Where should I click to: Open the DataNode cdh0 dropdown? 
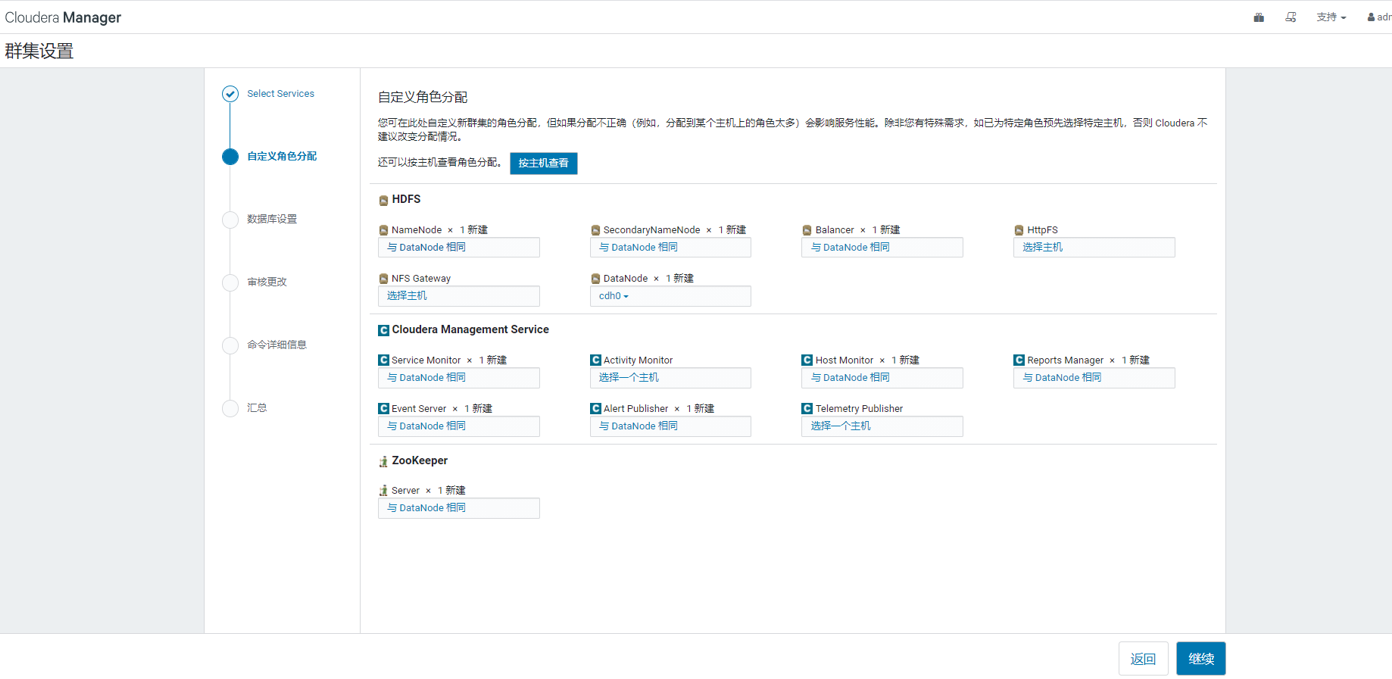click(x=670, y=296)
